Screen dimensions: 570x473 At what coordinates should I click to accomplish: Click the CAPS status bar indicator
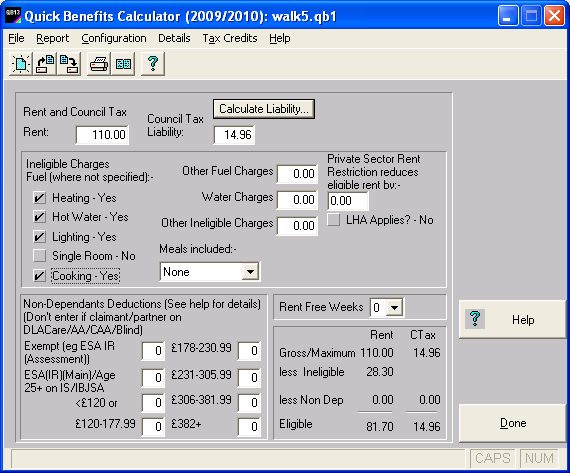(493, 458)
